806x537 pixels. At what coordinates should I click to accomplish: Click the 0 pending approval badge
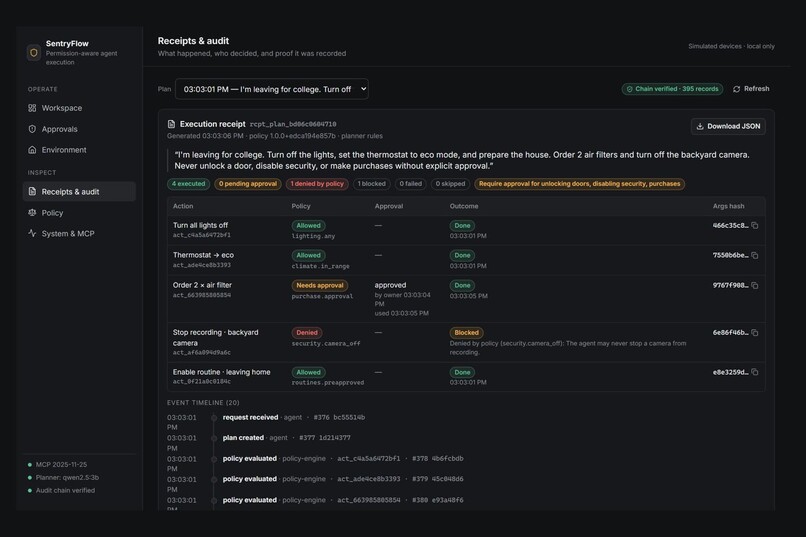pos(248,184)
